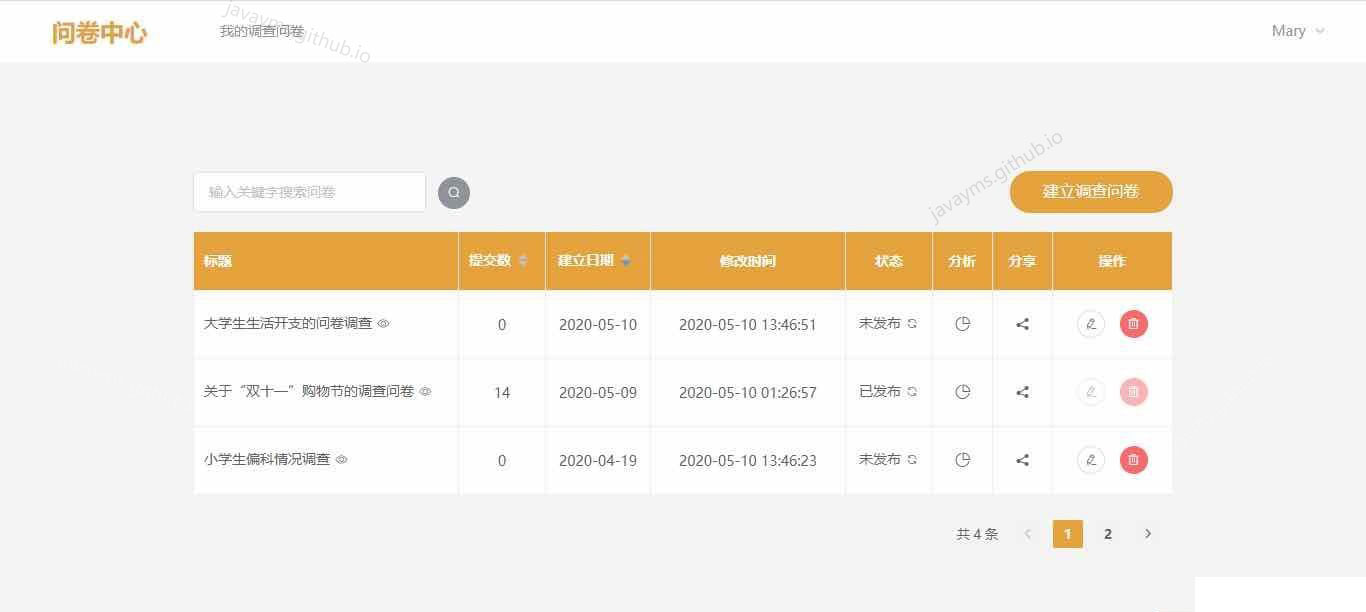Screen dimensions: 1366x612
Task: Click the 共 4 条 total count
Action: (977, 534)
